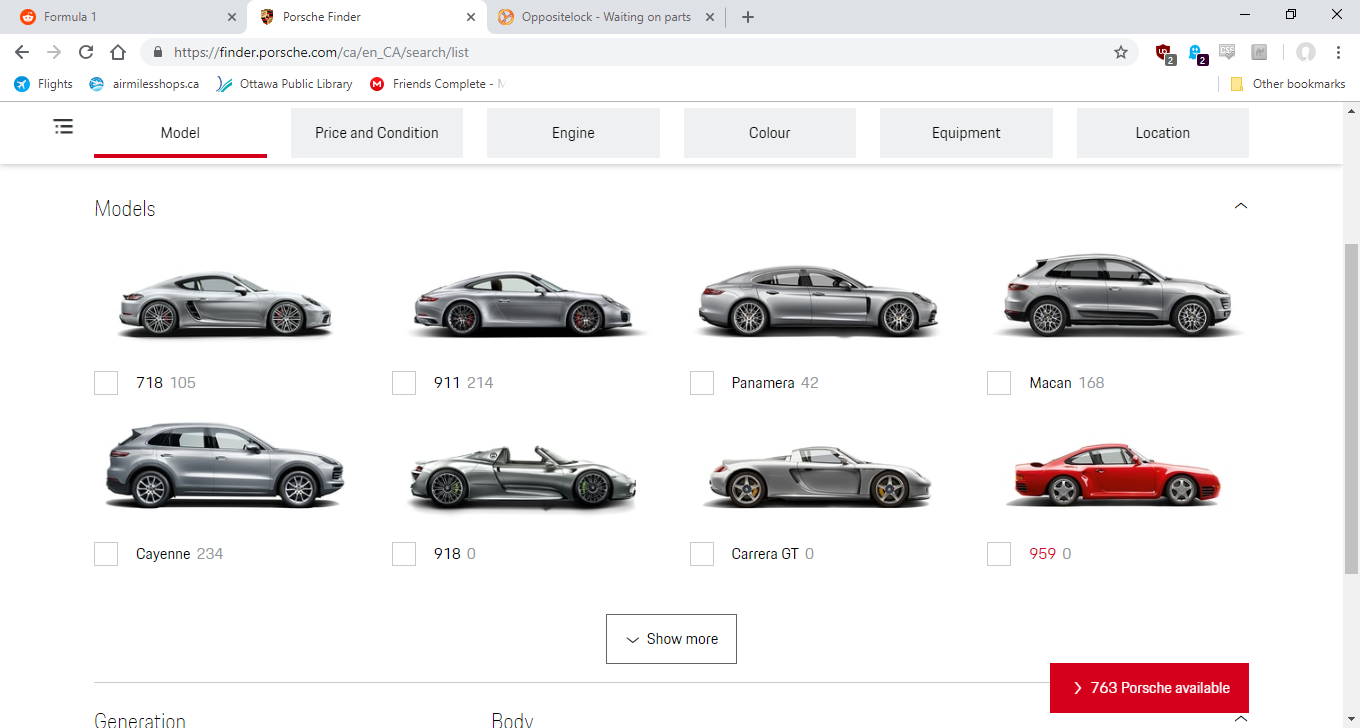Close the Porsche Finder tab
Screen dimensions: 1360x728
click(471, 17)
